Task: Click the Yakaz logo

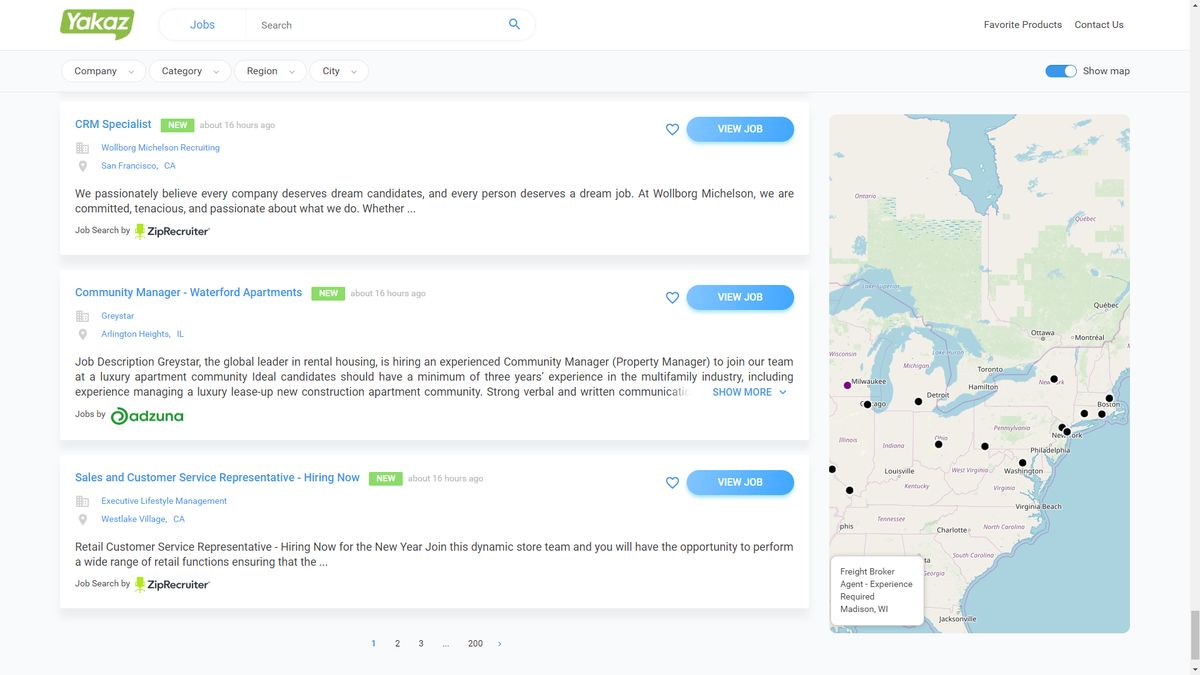Action: tap(96, 23)
